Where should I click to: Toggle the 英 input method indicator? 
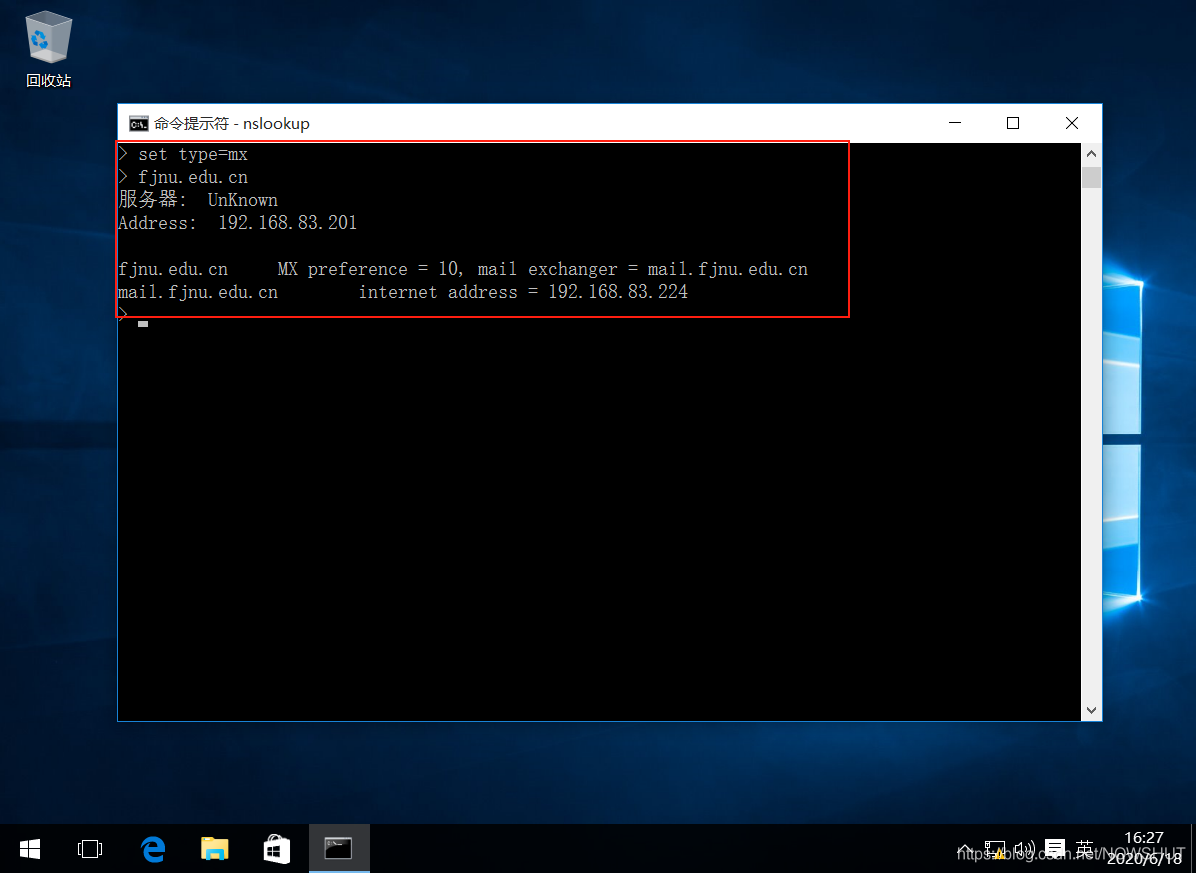coord(1085,849)
